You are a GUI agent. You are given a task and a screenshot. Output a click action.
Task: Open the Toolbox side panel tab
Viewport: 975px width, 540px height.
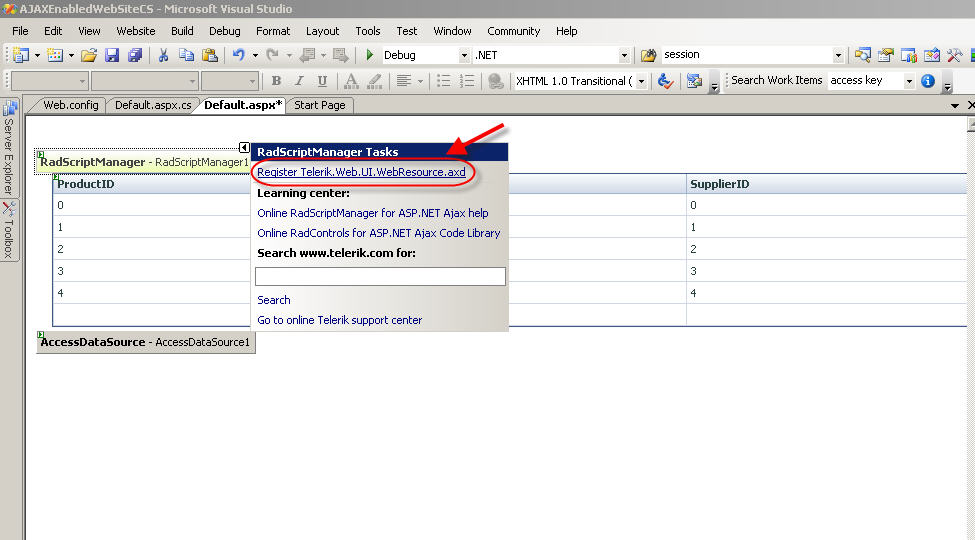[x=9, y=230]
